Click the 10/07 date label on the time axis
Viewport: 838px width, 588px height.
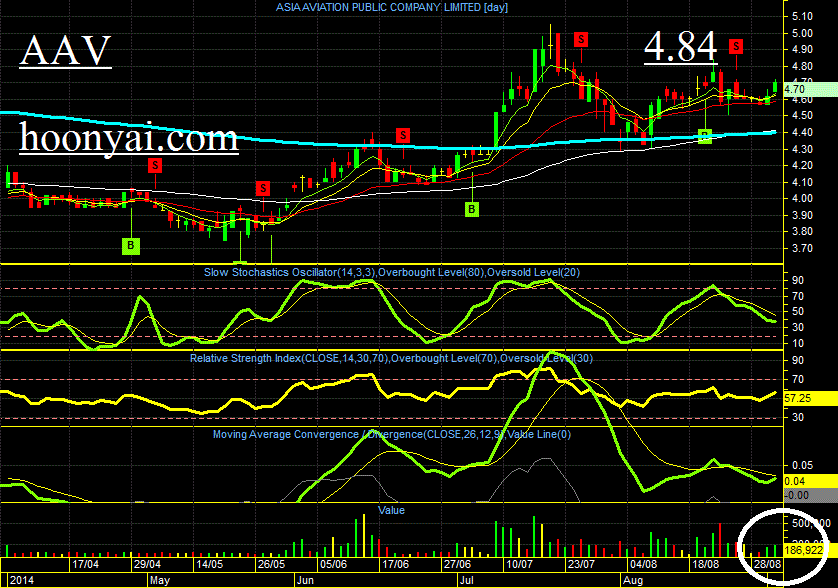pos(519,564)
